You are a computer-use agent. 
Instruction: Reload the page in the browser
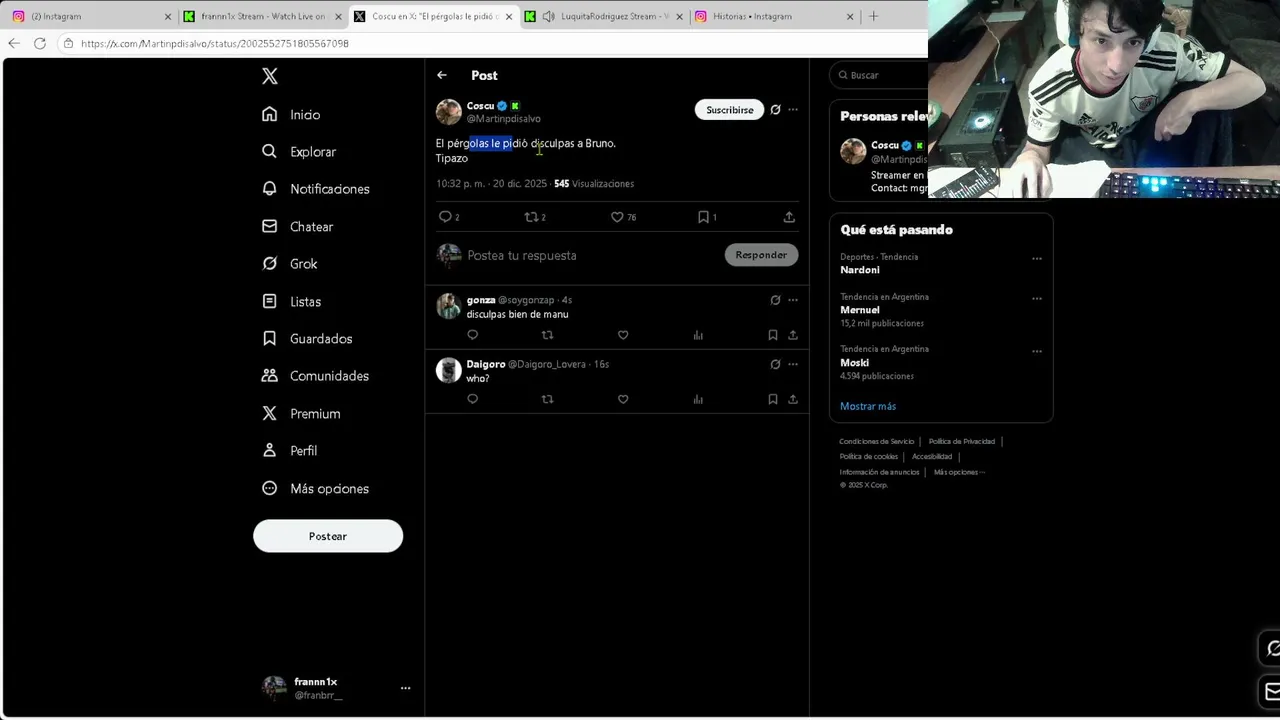pyautogui.click(x=40, y=43)
